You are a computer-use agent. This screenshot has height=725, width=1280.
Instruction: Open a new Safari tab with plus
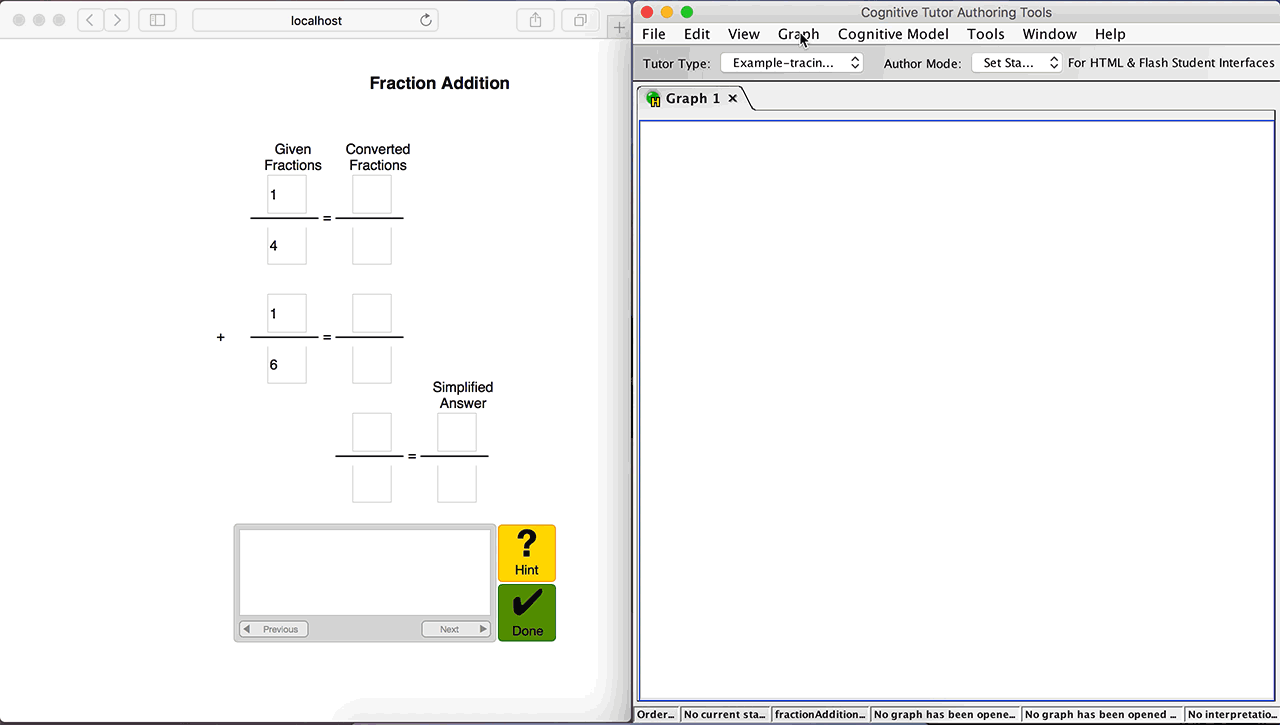[x=619, y=27]
